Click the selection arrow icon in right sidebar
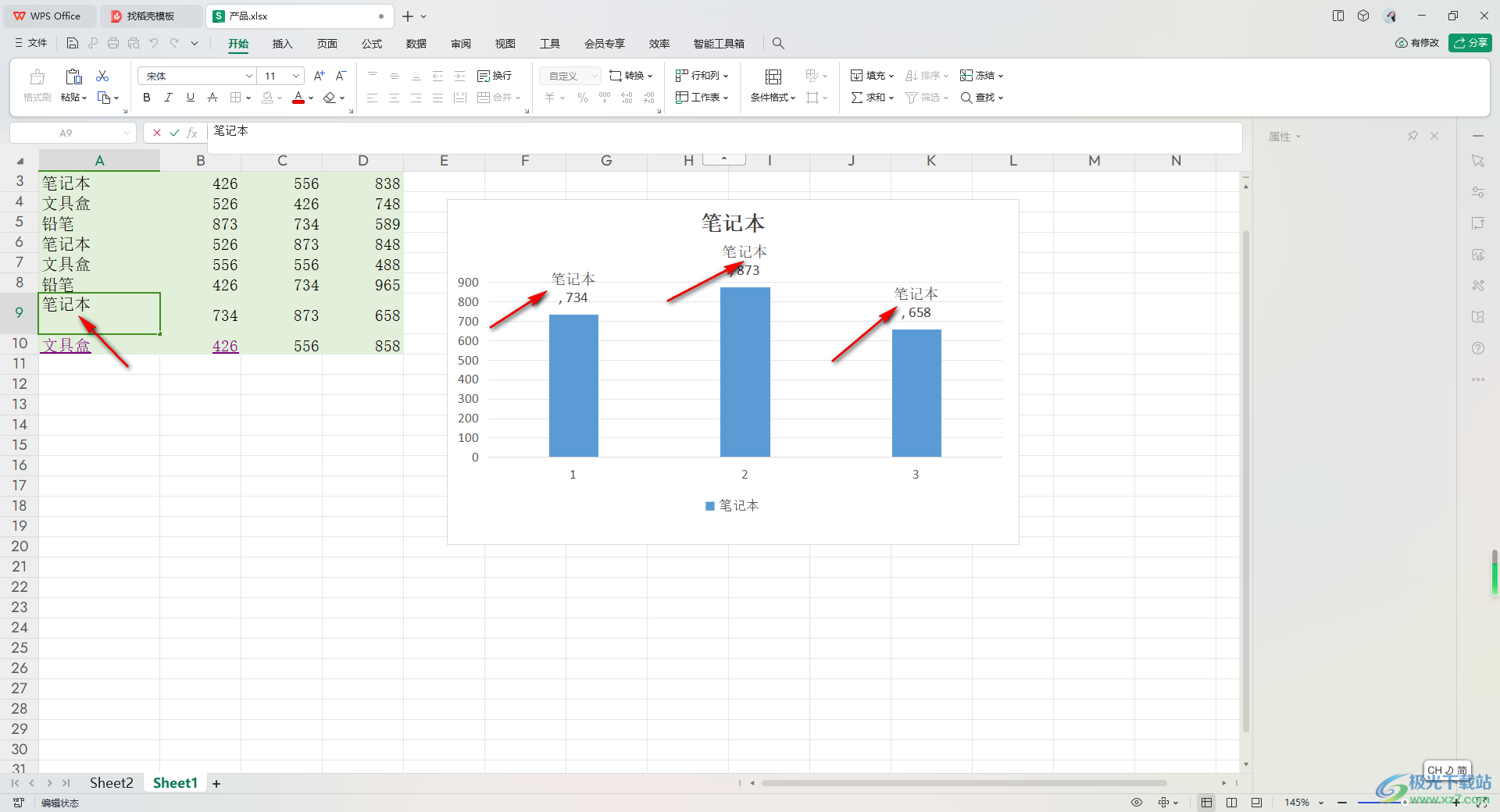The width and height of the screenshot is (1500, 812). [1478, 161]
